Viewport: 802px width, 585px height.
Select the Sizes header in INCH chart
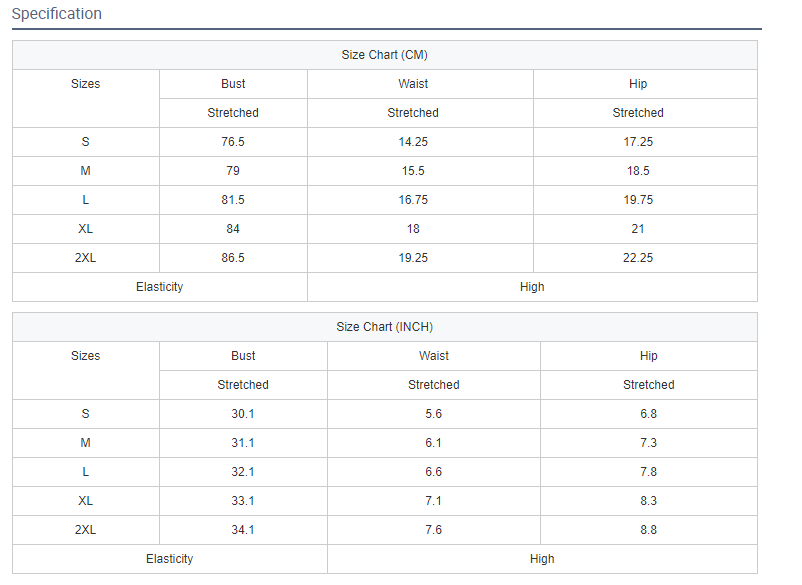pos(85,356)
